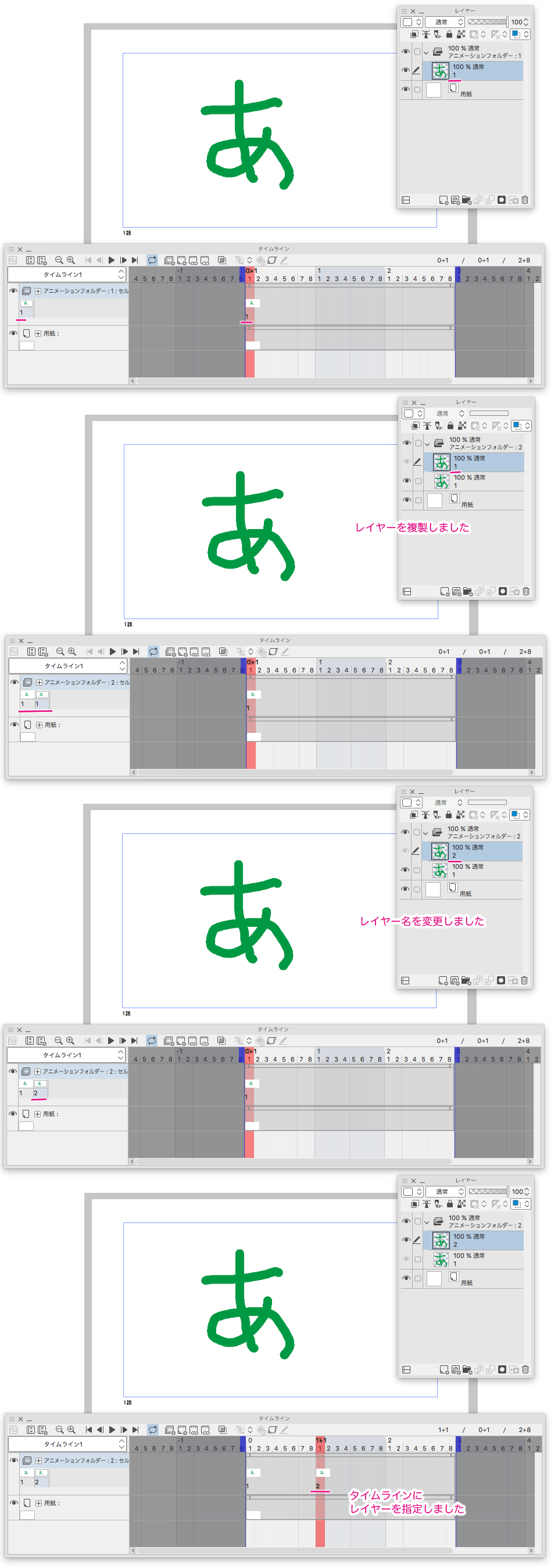Screen dimensions: 558x1568
Task: Toggle eye of layer 1 in アニメーションフォルダー：1 Layer panel
Action: click(406, 71)
